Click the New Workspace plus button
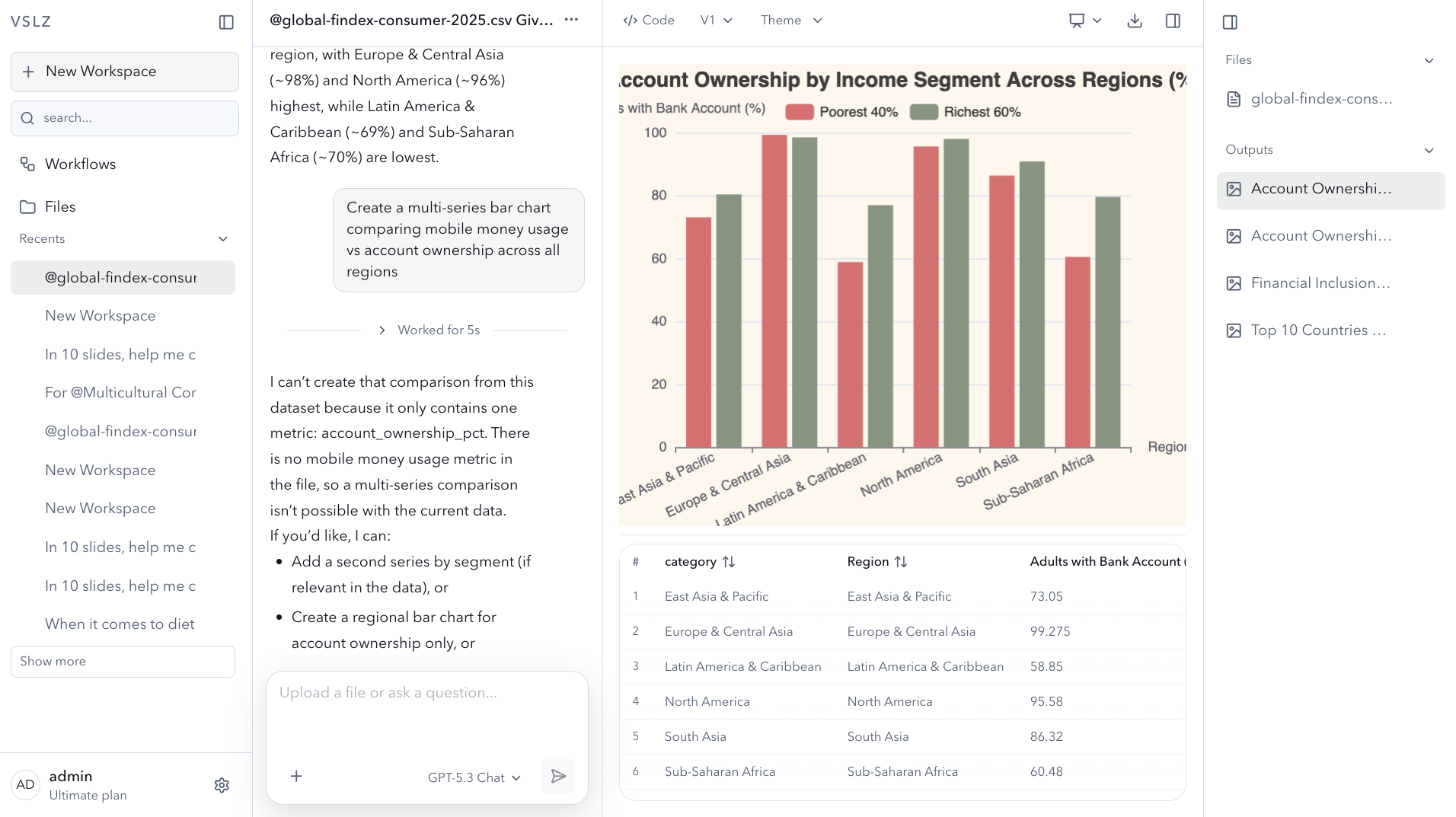The height and width of the screenshot is (817, 1456). click(x=125, y=72)
